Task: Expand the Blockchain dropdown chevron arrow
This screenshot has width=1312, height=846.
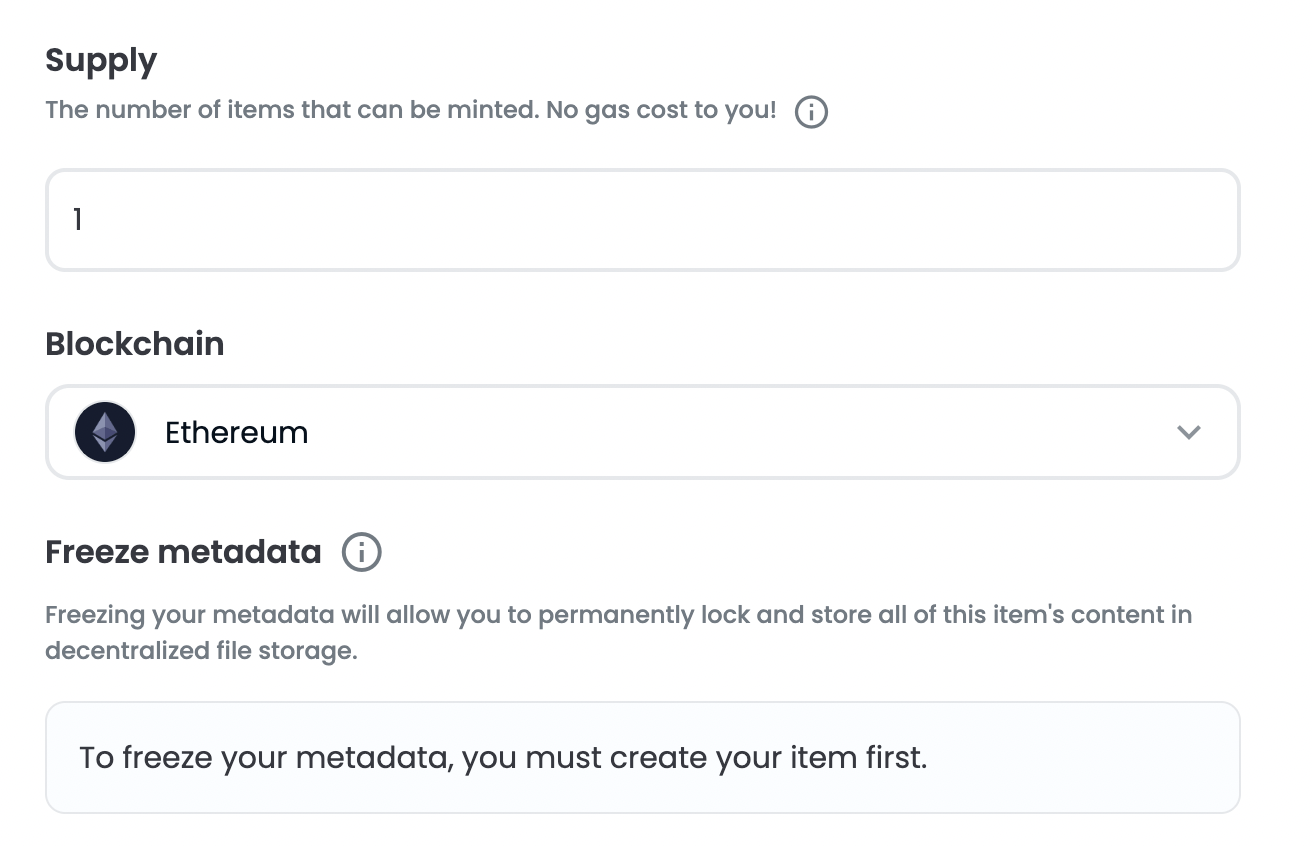Action: (1188, 432)
